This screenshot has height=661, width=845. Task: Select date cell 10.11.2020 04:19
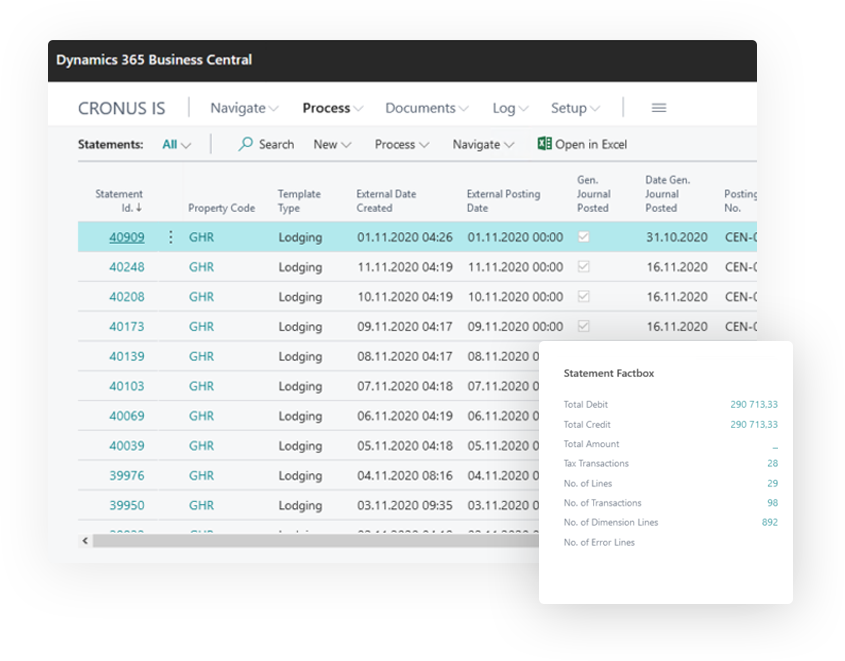click(405, 296)
